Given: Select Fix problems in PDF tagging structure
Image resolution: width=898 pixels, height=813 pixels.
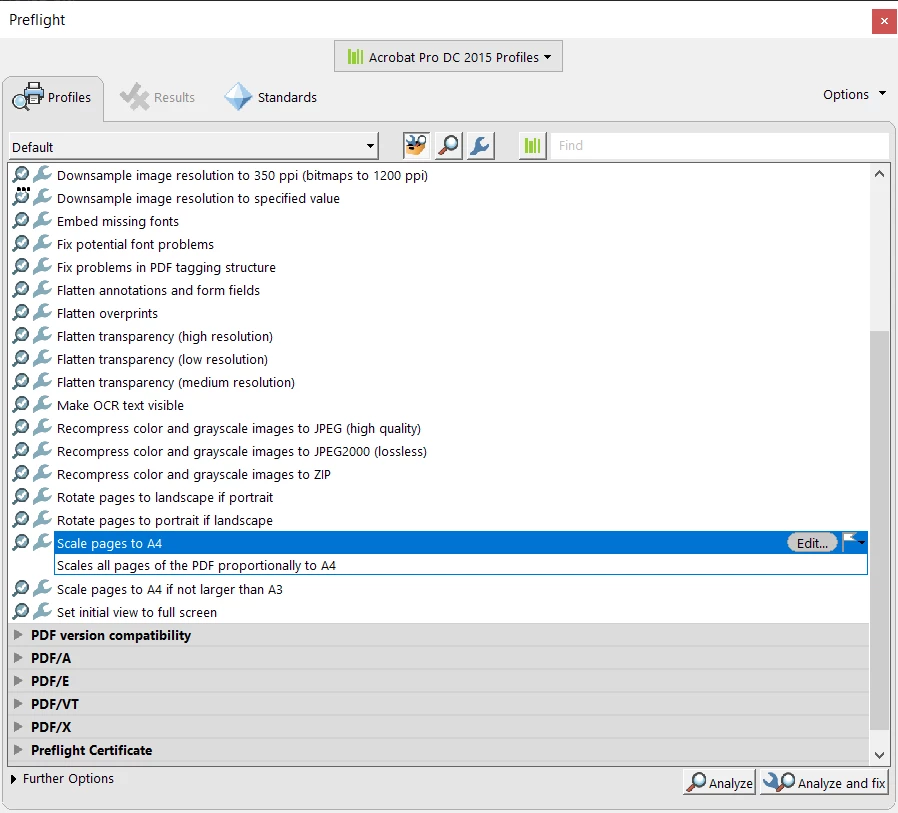Looking at the screenshot, I should (166, 267).
